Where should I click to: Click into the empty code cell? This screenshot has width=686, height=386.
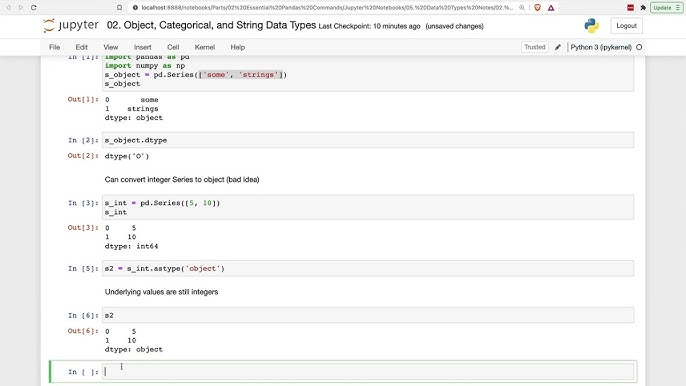click(368, 372)
